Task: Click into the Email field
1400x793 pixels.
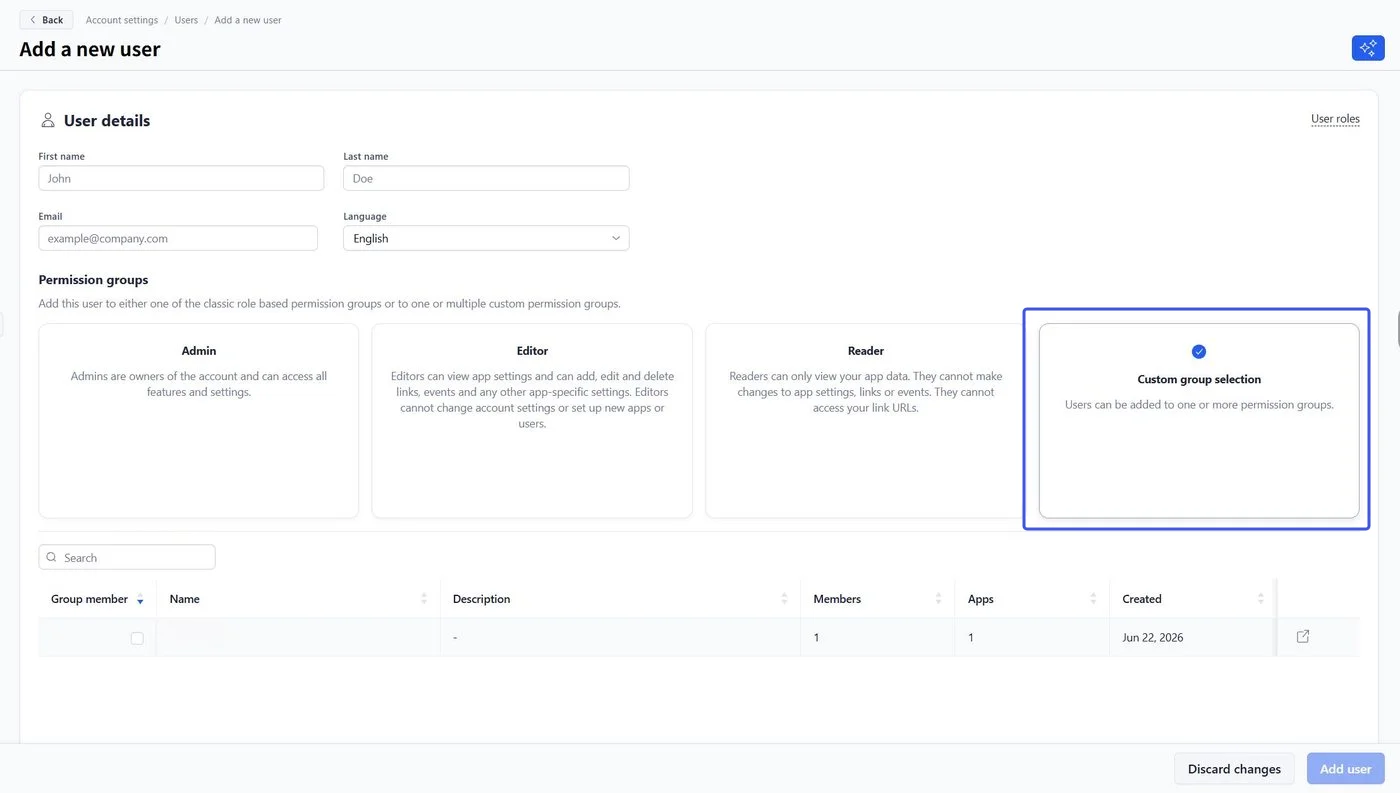Action: tap(178, 238)
